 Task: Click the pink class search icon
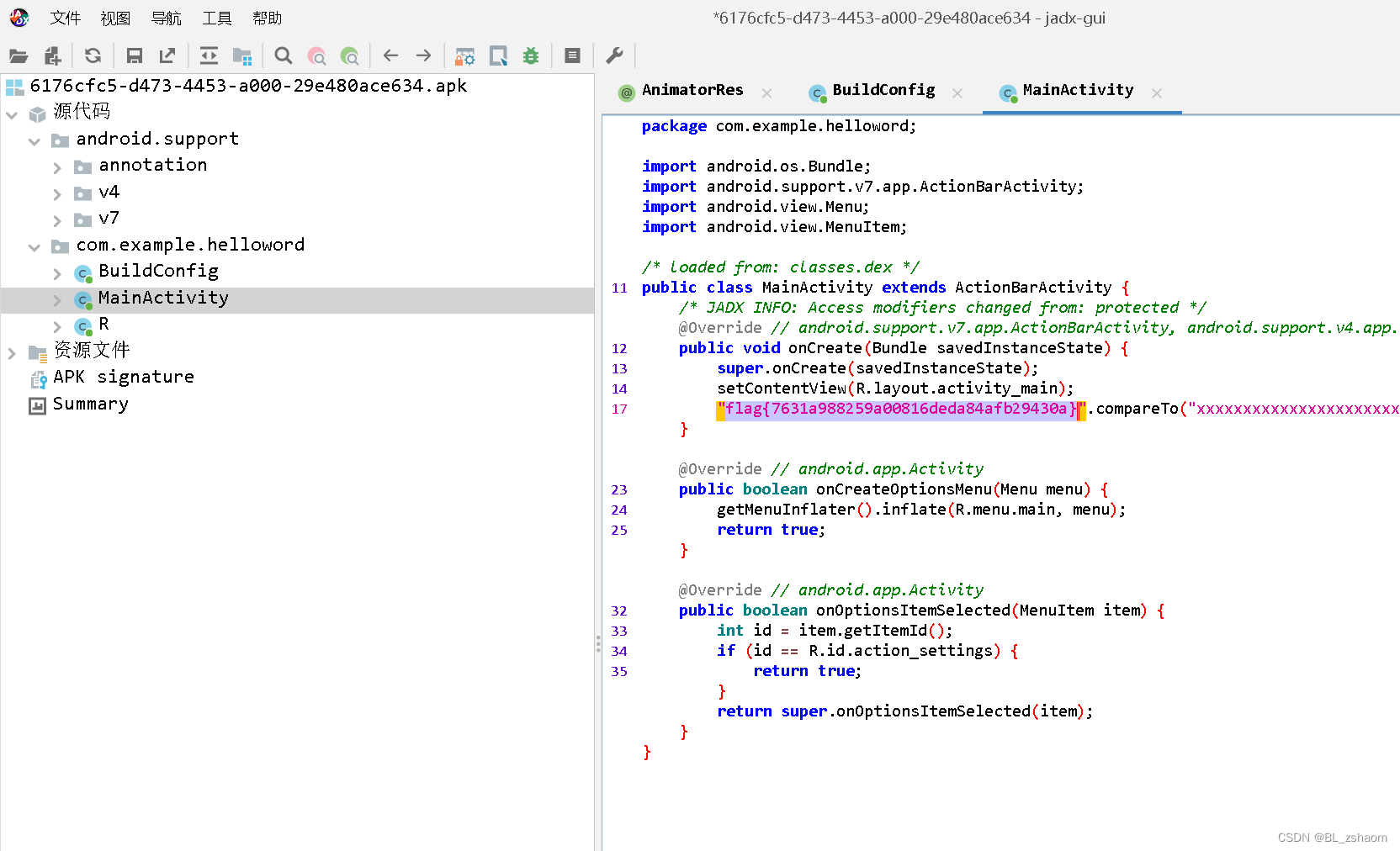316,56
